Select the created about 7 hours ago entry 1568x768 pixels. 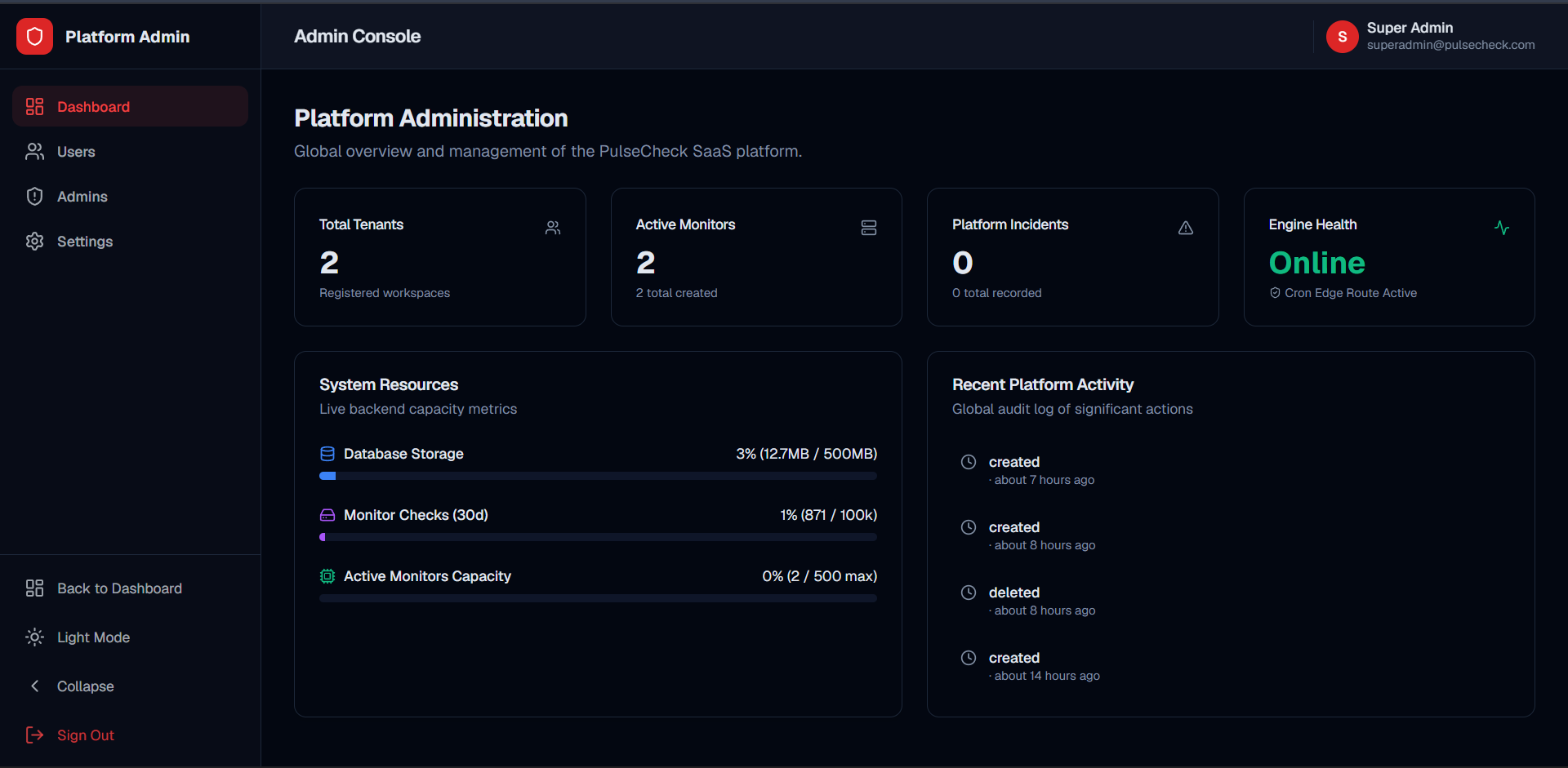1231,470
